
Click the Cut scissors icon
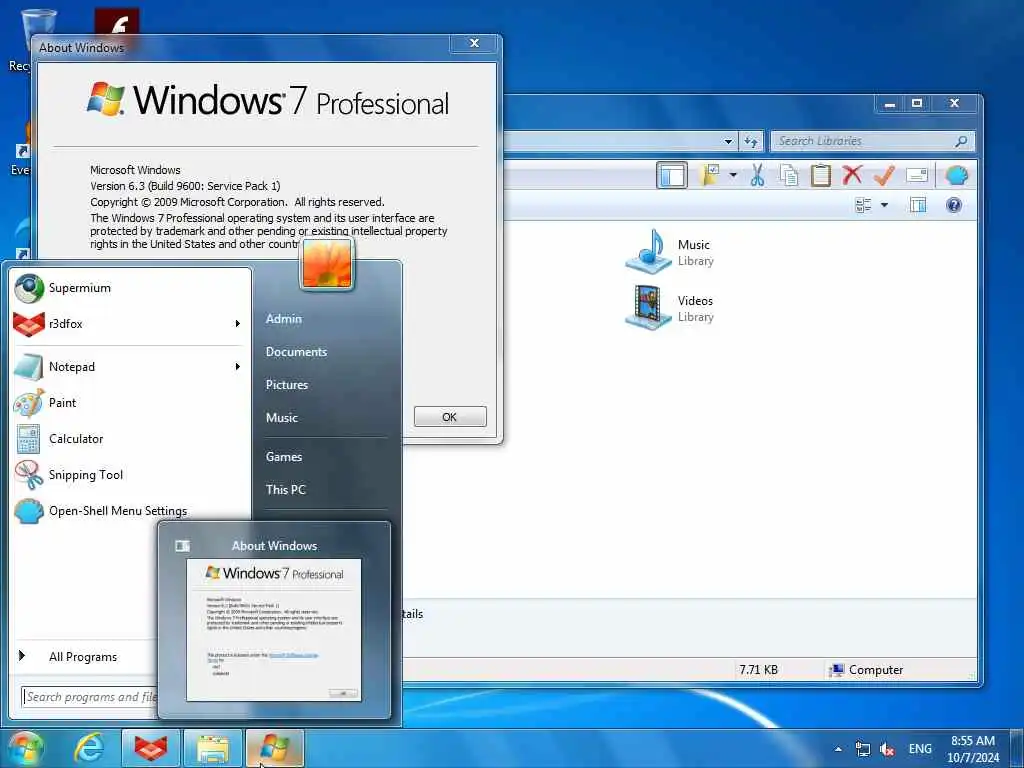757,175
